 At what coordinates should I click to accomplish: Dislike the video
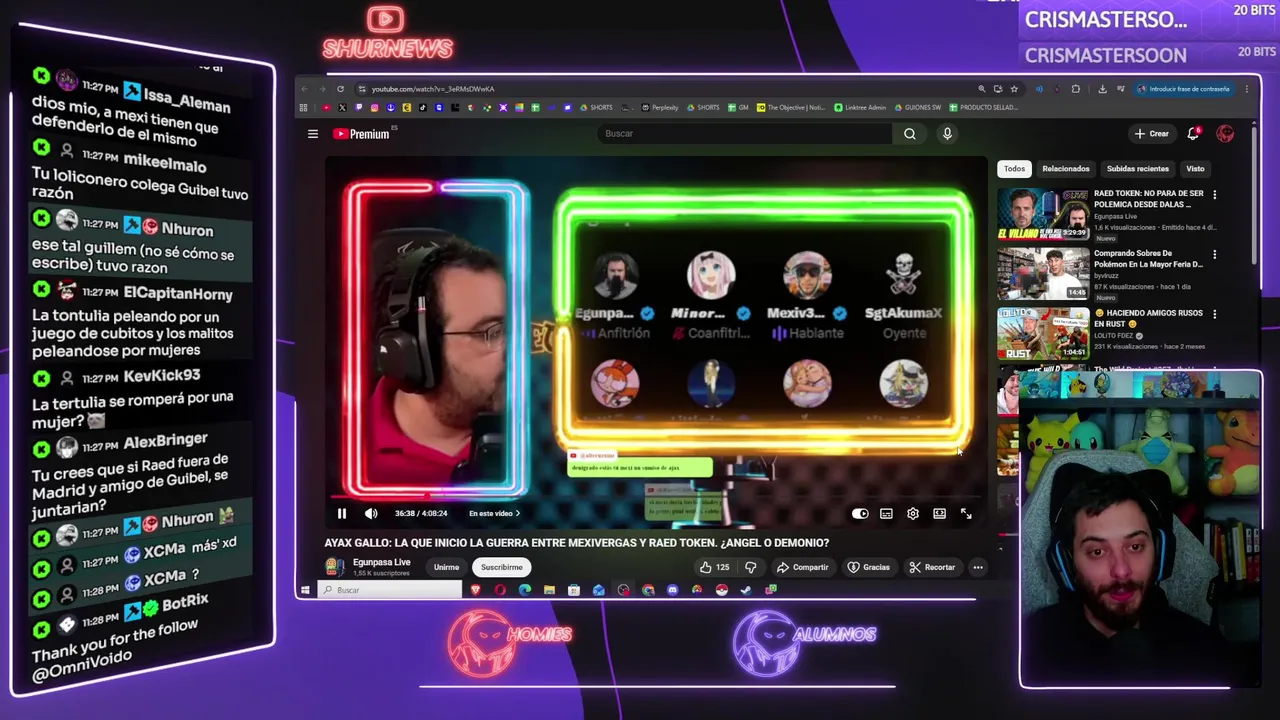pos(750,567)
